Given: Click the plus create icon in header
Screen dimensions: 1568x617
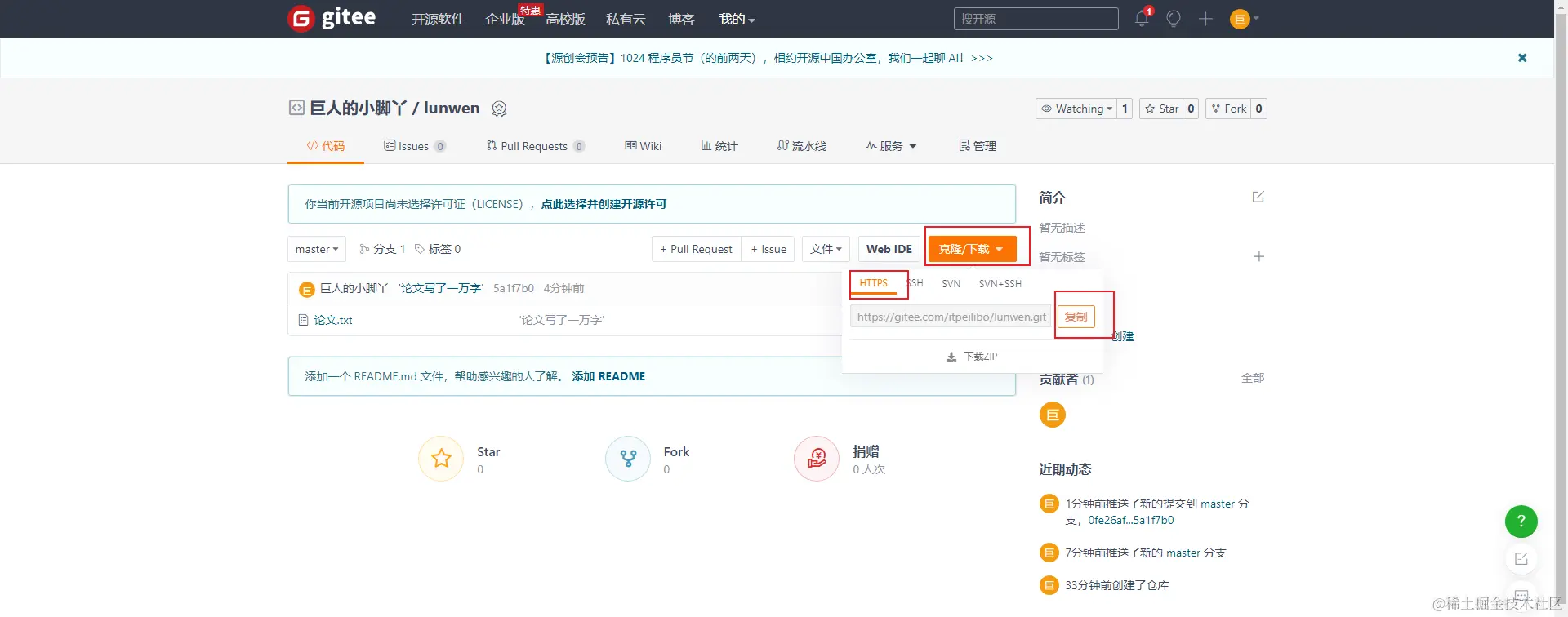Looking at the screenshot, I should [1205, 19].
